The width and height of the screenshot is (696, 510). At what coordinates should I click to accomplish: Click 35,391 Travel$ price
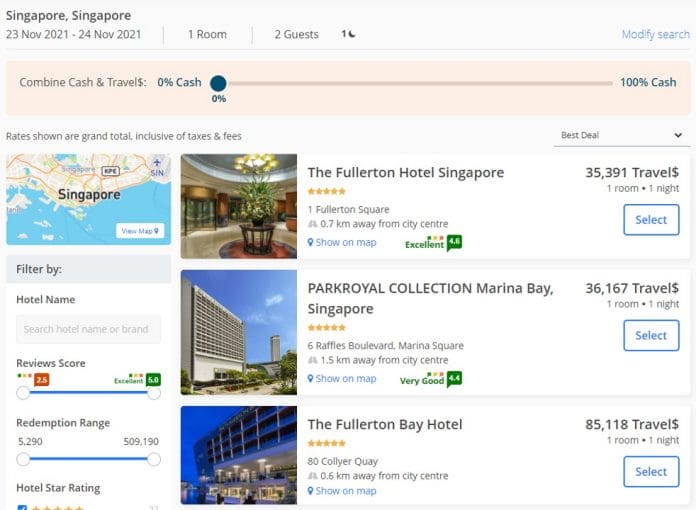click(x=632, y=172)
